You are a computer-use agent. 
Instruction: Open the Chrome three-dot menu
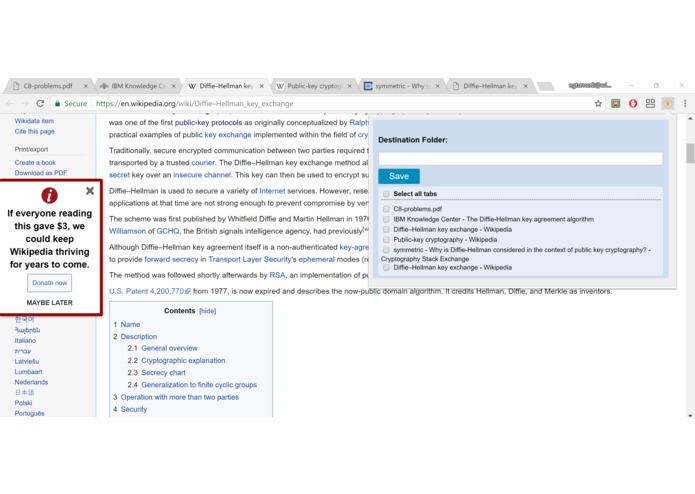(685, 103)
